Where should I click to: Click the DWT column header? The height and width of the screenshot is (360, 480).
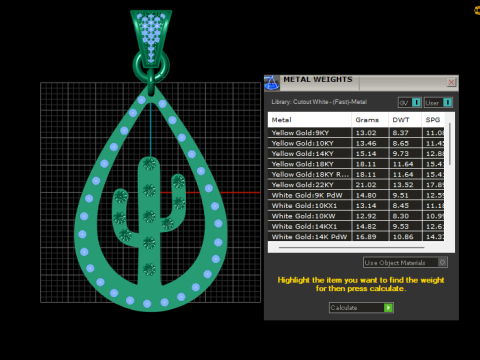405,120
